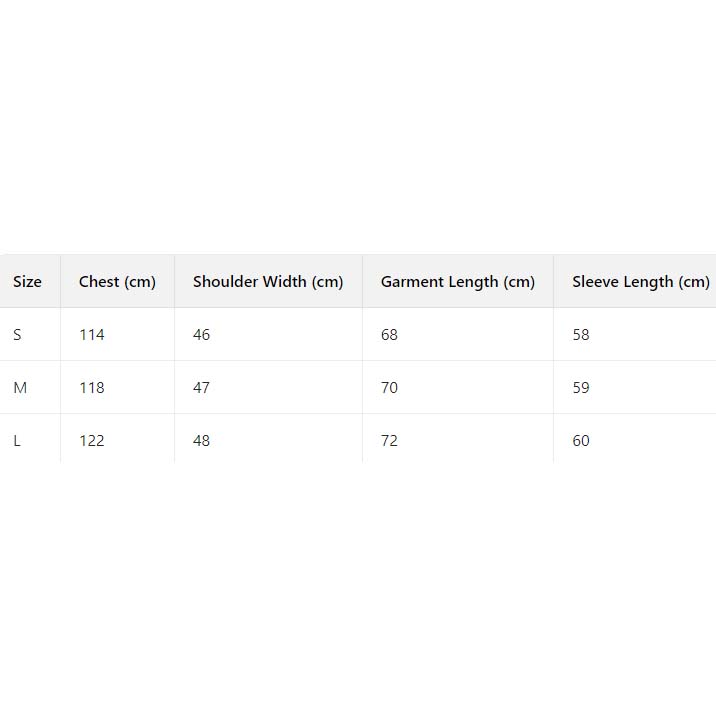The image size is (716, 716).
Task: Click the chest value 122
Action: [x=92, y=441]
